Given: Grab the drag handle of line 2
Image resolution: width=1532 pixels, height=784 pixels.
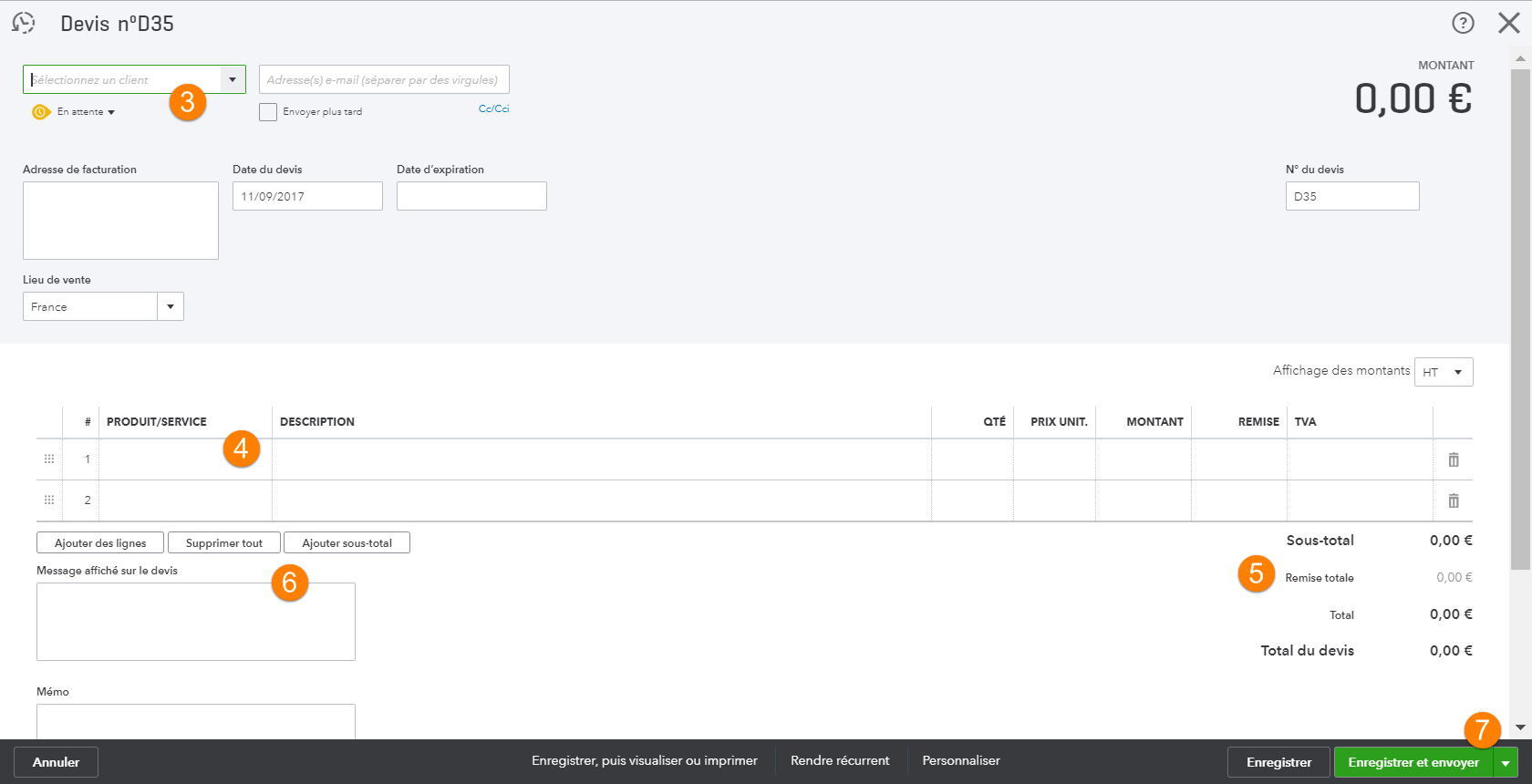Looking at the screenshot, I should coord(49,500).
